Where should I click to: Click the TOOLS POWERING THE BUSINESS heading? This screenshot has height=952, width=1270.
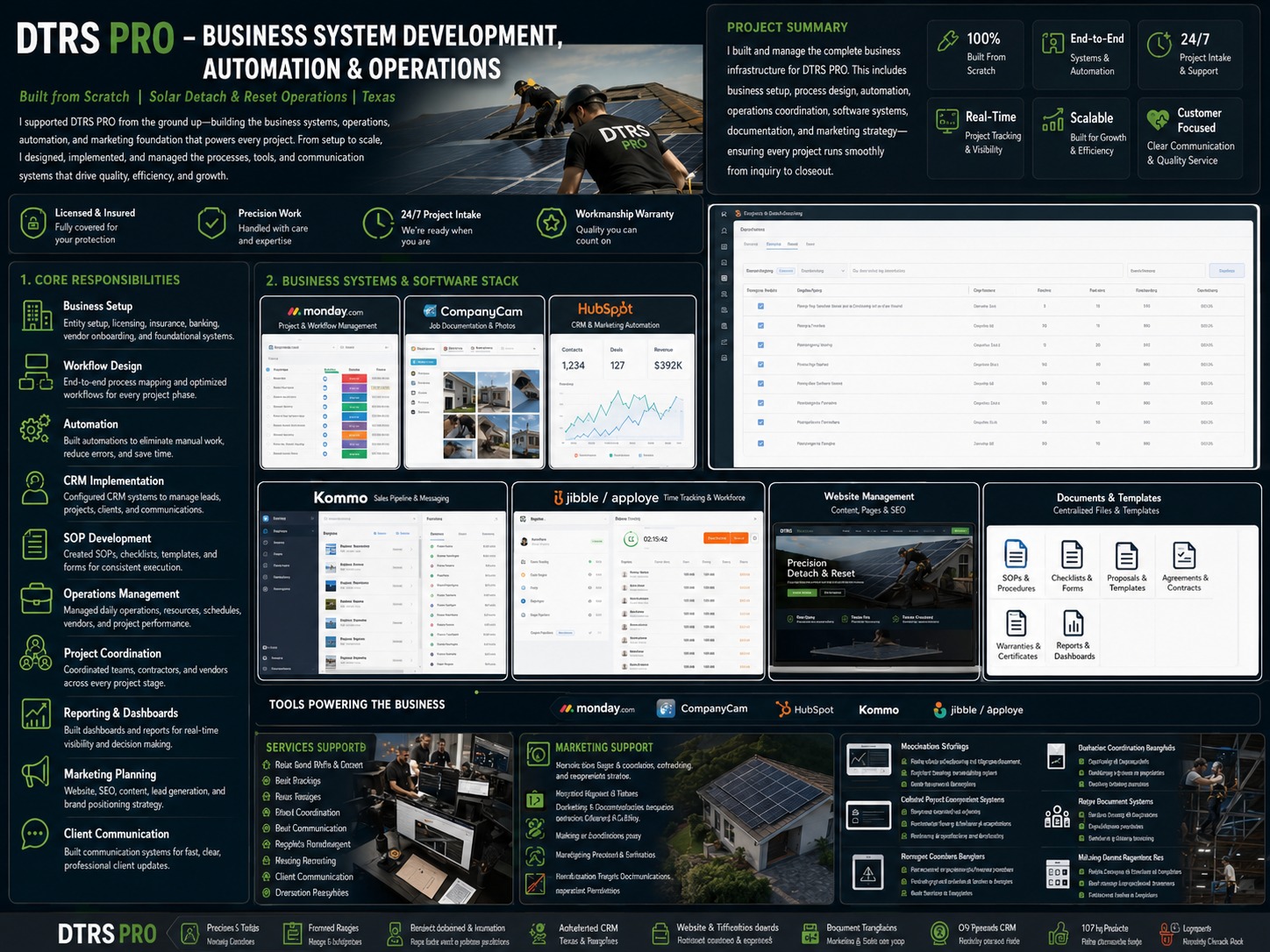pos(357,705)
